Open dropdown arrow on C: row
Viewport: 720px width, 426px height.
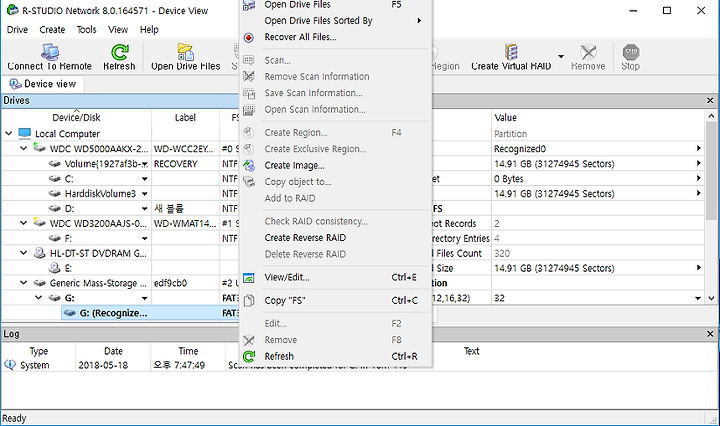[145, 179]
